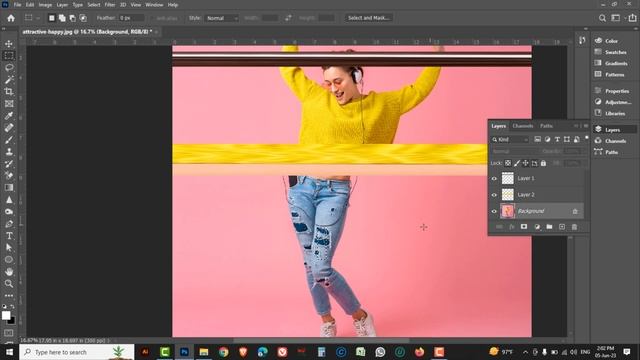The width and height of the screenshot is (640, 360).
Task: Select the Move tool
Action: pos(9,44)
